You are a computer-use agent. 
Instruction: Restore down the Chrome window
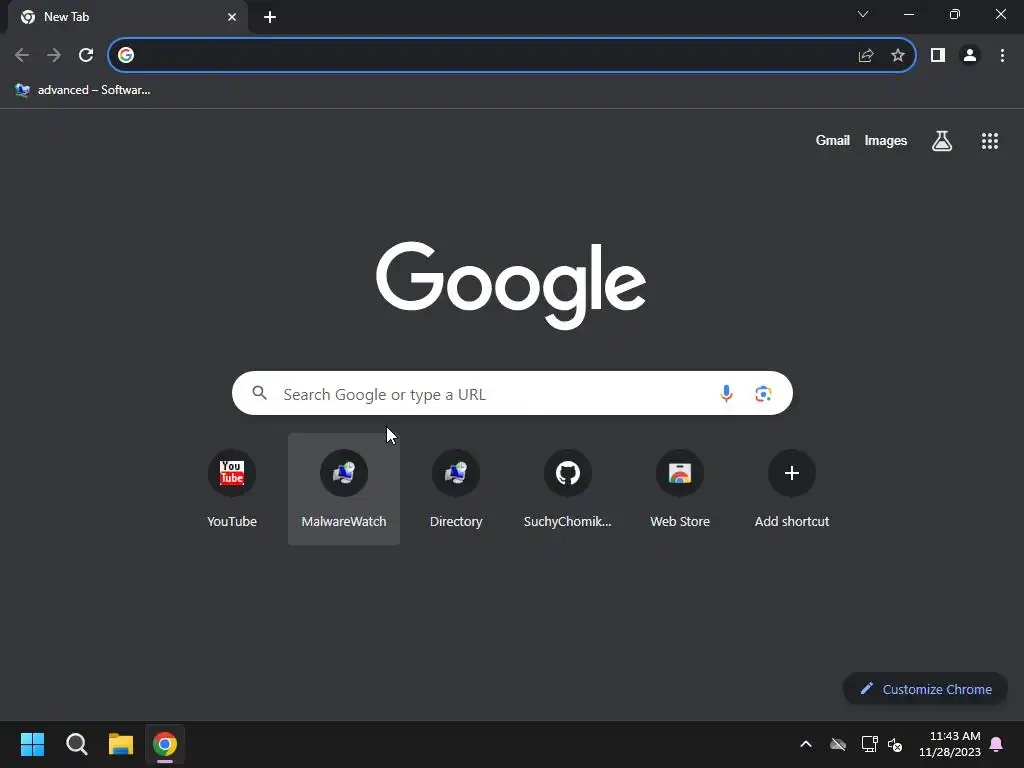pos(954,14)
